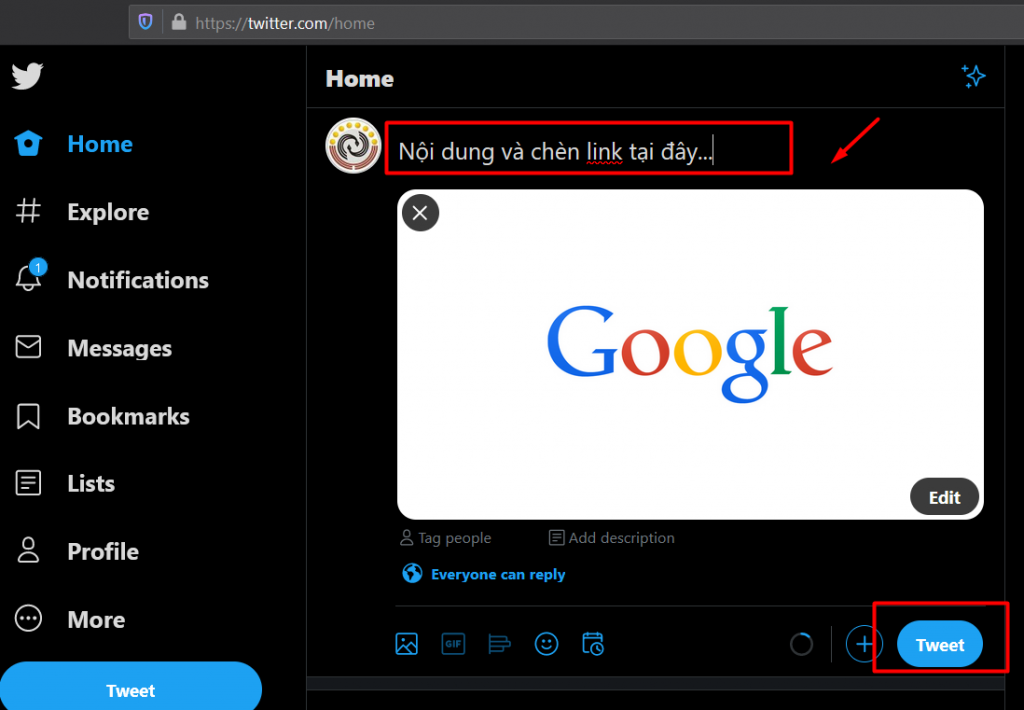Remove the attached image with X

point(421,213)
